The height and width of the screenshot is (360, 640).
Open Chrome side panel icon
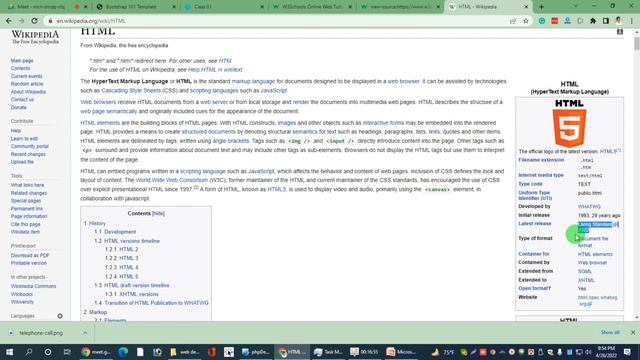pyautogui.click(x=606, y=21)
